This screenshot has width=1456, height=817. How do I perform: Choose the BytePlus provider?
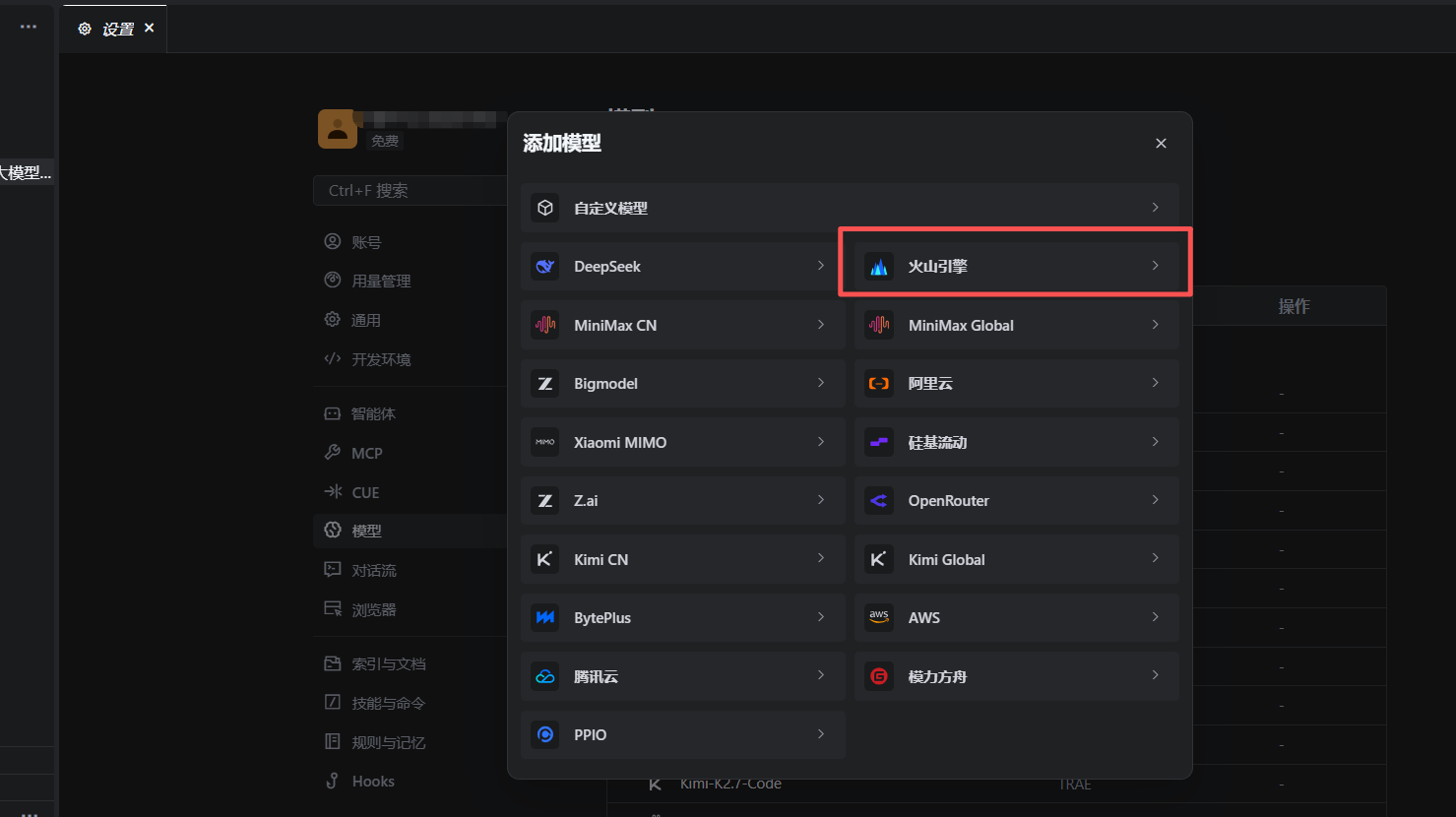[x=683, y=618]
